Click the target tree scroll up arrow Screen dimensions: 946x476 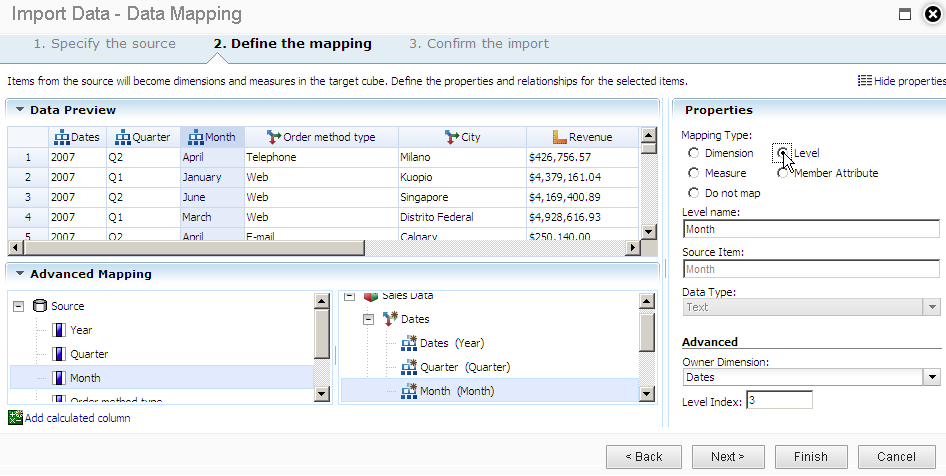[x=647, y=301]
